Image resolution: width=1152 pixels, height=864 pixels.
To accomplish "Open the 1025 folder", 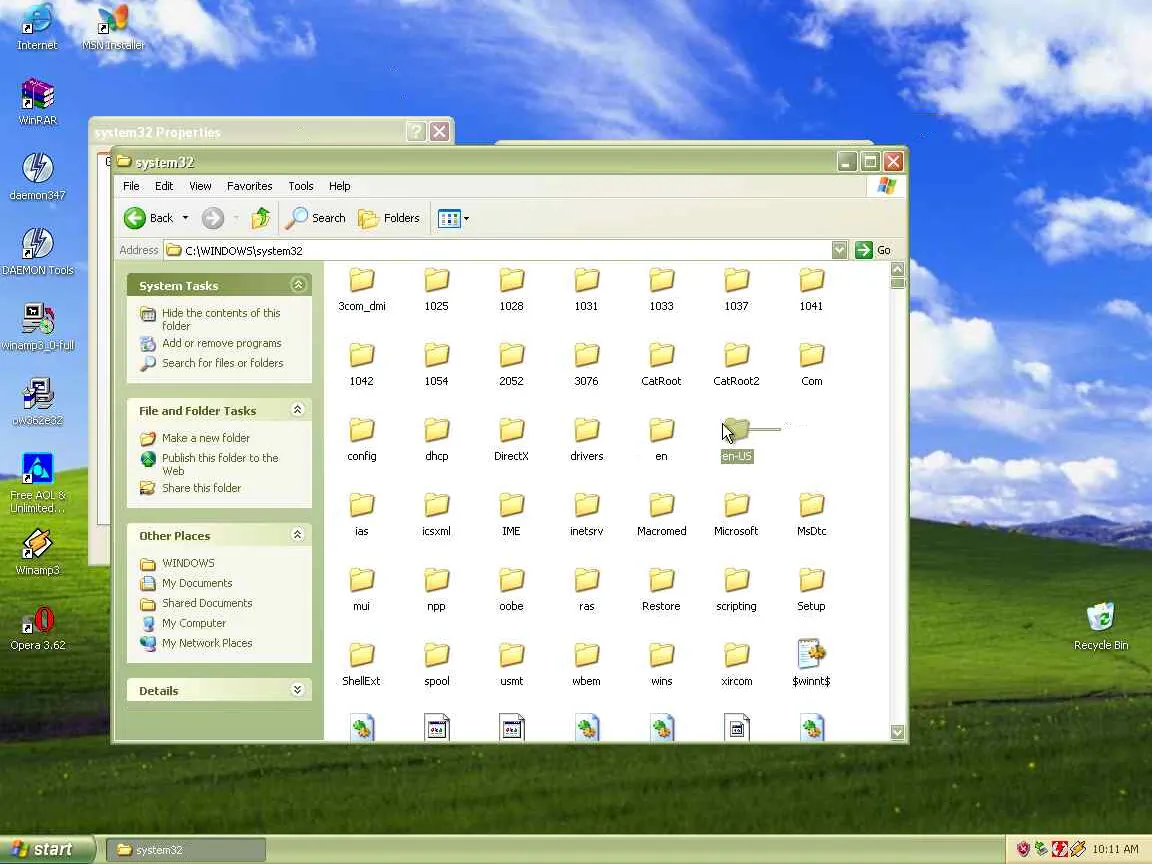I will 436,289.
